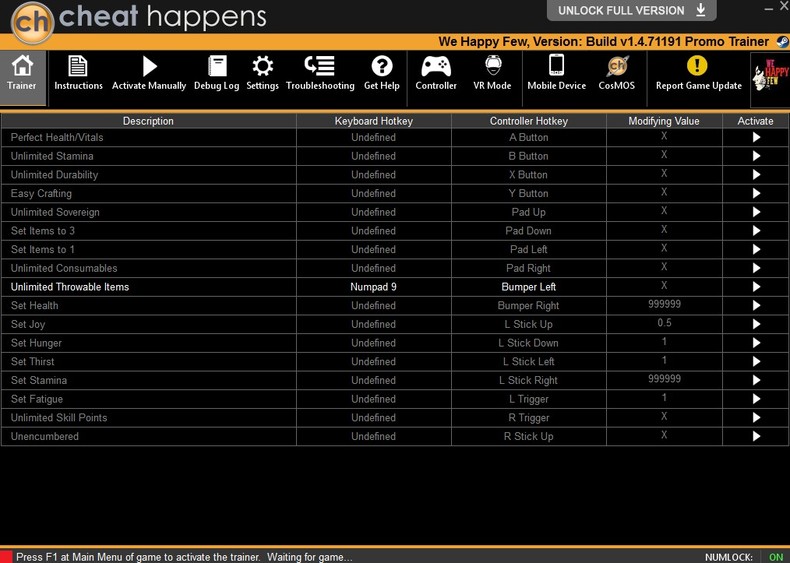The width and height of the screenshot is (790, 563).
Task: Activate Unlimited Skill Points cheat
Action: tap(756, 417)
